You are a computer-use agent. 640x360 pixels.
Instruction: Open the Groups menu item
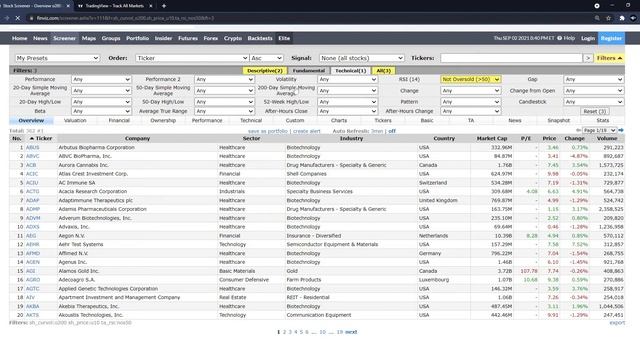[111, 38]
